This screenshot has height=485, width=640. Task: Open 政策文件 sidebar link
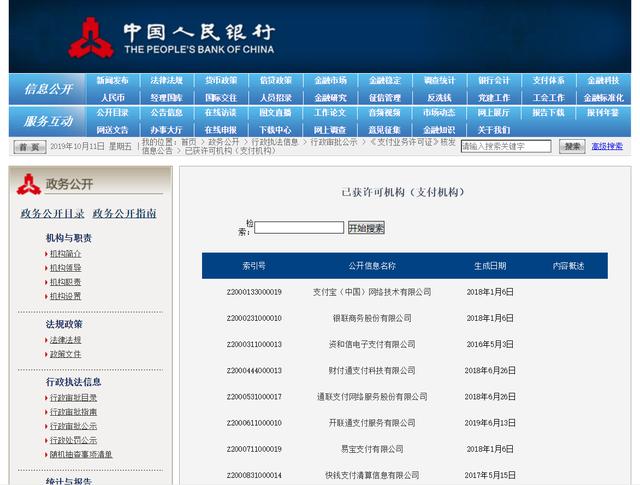65,354
